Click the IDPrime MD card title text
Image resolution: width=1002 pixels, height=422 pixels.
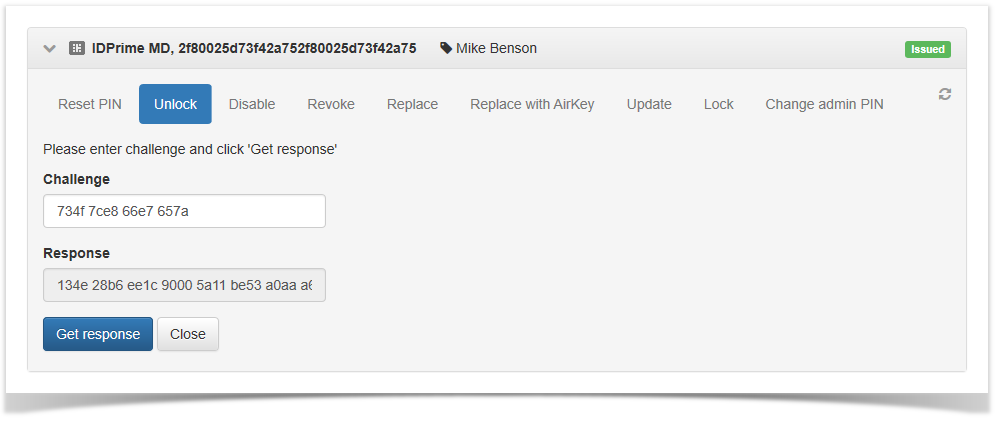(x=254, y=48)
